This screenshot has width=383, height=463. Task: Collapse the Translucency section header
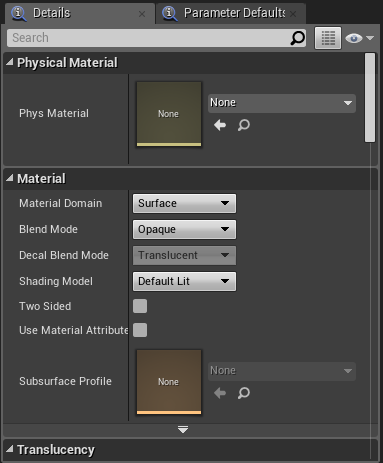[x=10, y=449]
